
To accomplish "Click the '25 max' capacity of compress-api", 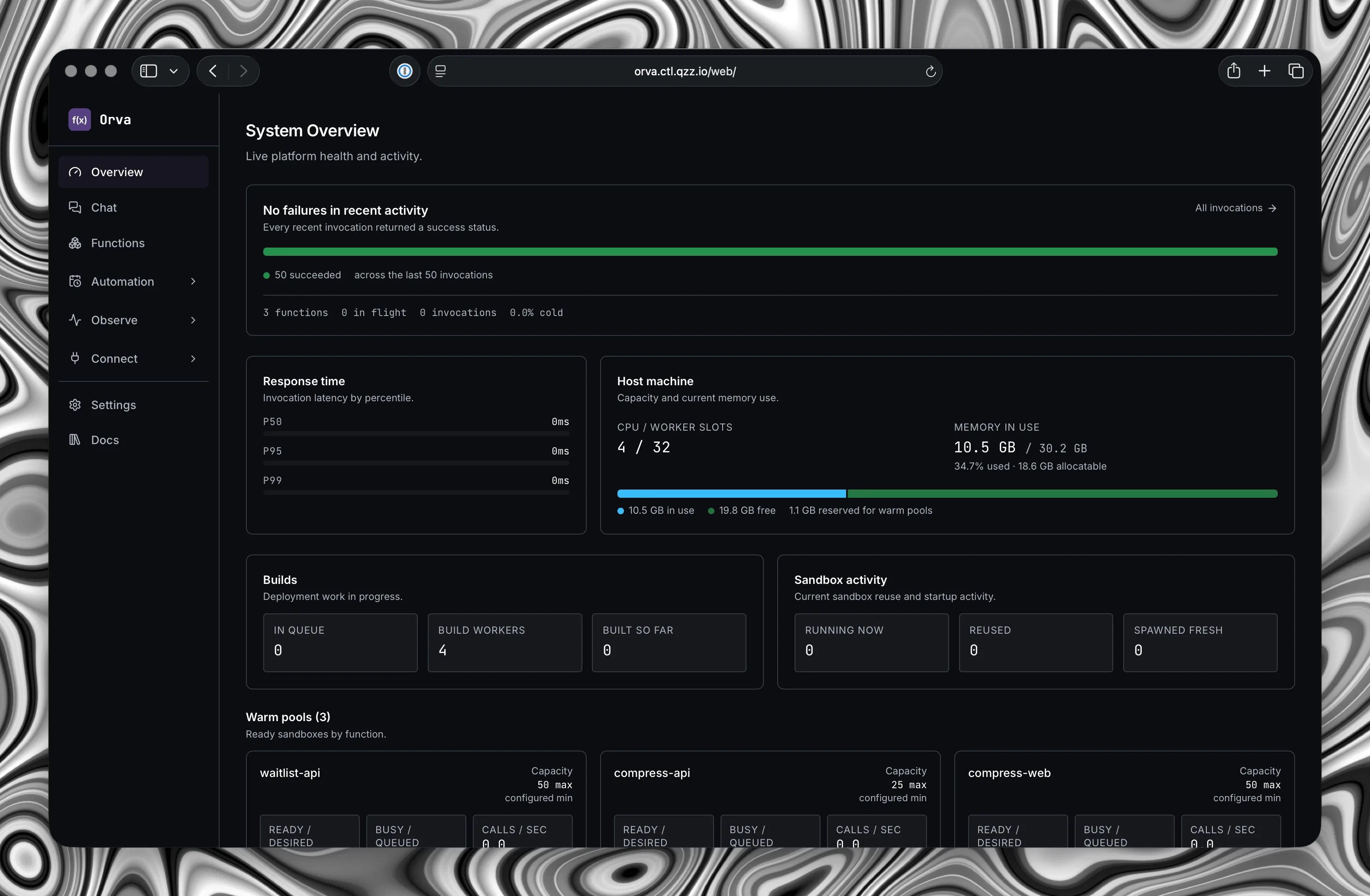I will (908, 785).
